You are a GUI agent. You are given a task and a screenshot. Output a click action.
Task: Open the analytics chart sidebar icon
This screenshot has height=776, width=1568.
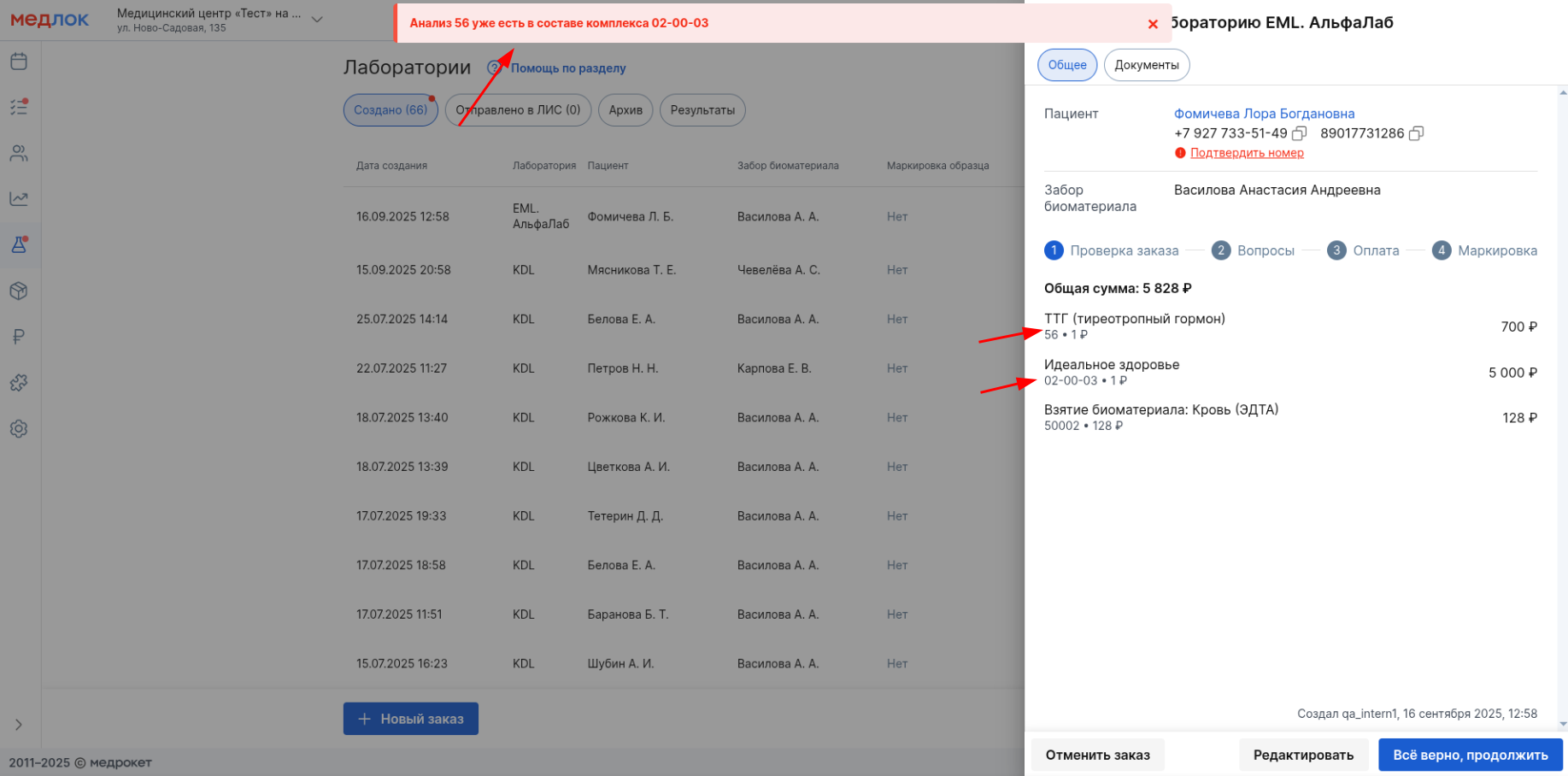(x=19, y=199)
